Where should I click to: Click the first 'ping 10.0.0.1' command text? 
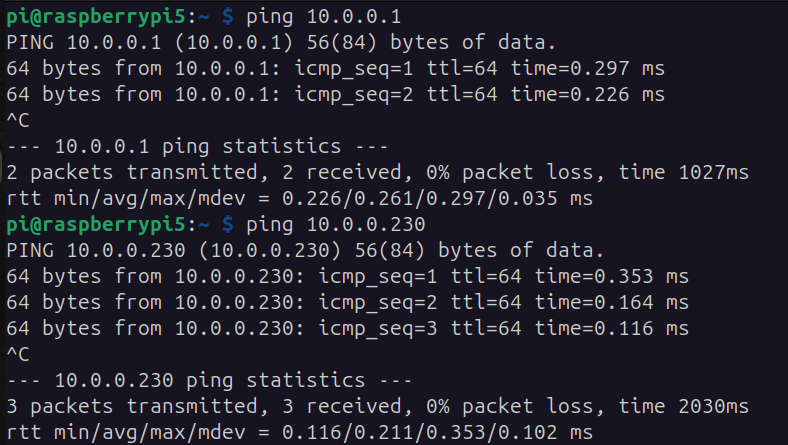(323, 17)
